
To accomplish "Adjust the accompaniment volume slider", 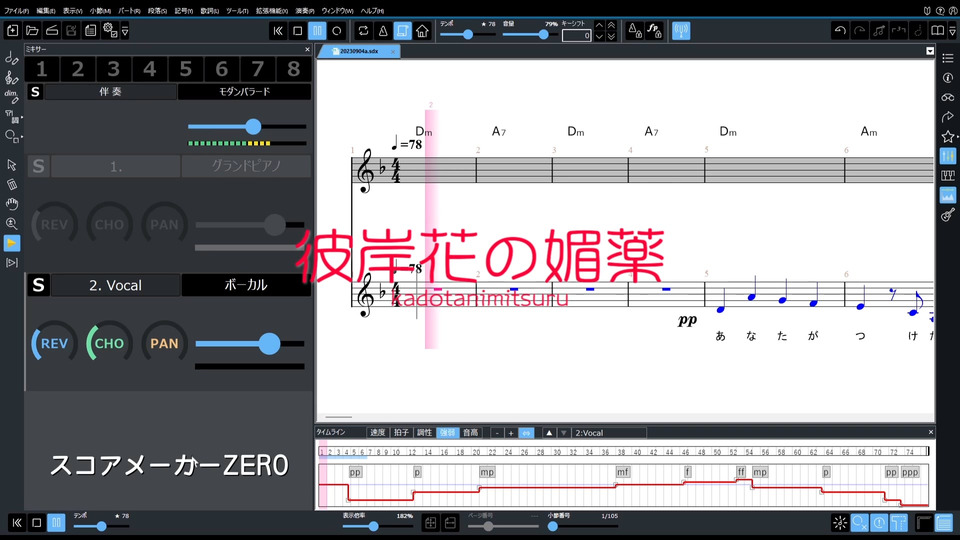I will [253, 127].
